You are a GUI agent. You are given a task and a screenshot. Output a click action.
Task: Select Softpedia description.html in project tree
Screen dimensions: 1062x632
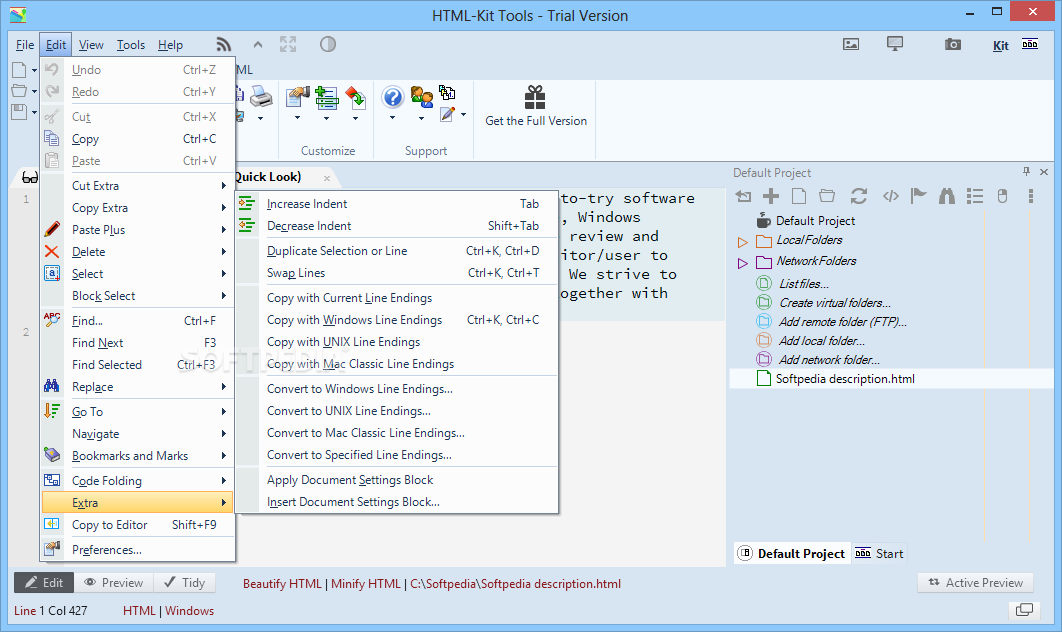click(x=845, y=379)
